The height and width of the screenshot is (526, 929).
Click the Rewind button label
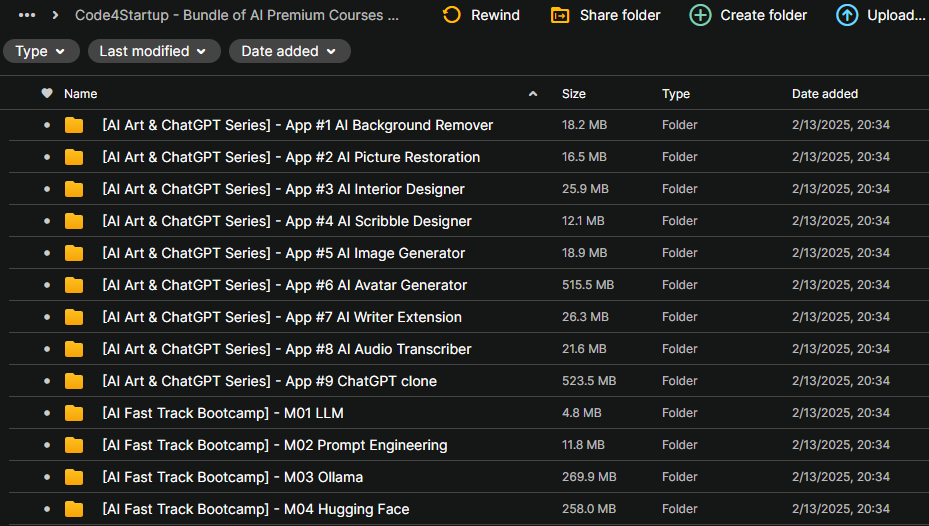coord(495,15)
